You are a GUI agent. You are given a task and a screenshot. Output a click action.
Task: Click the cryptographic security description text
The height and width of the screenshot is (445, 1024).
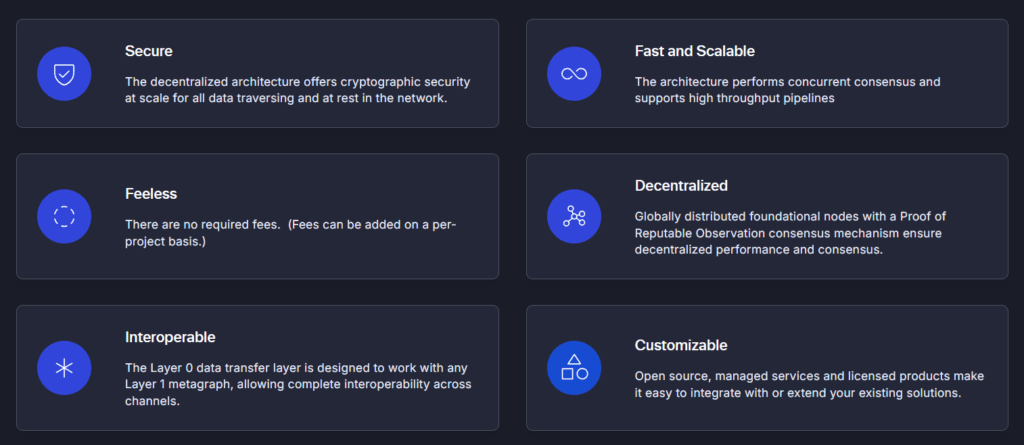coord(297,89)
